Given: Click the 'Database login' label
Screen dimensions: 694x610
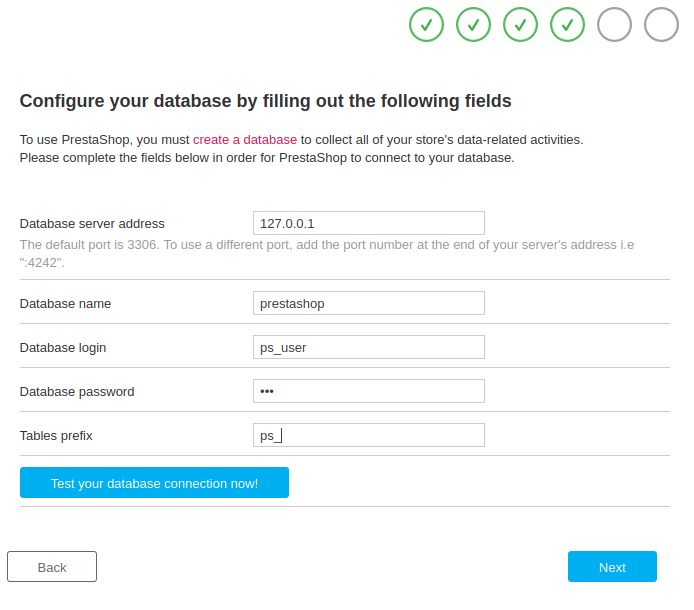Looking at the screenshot, I should (x=63, y=348).
